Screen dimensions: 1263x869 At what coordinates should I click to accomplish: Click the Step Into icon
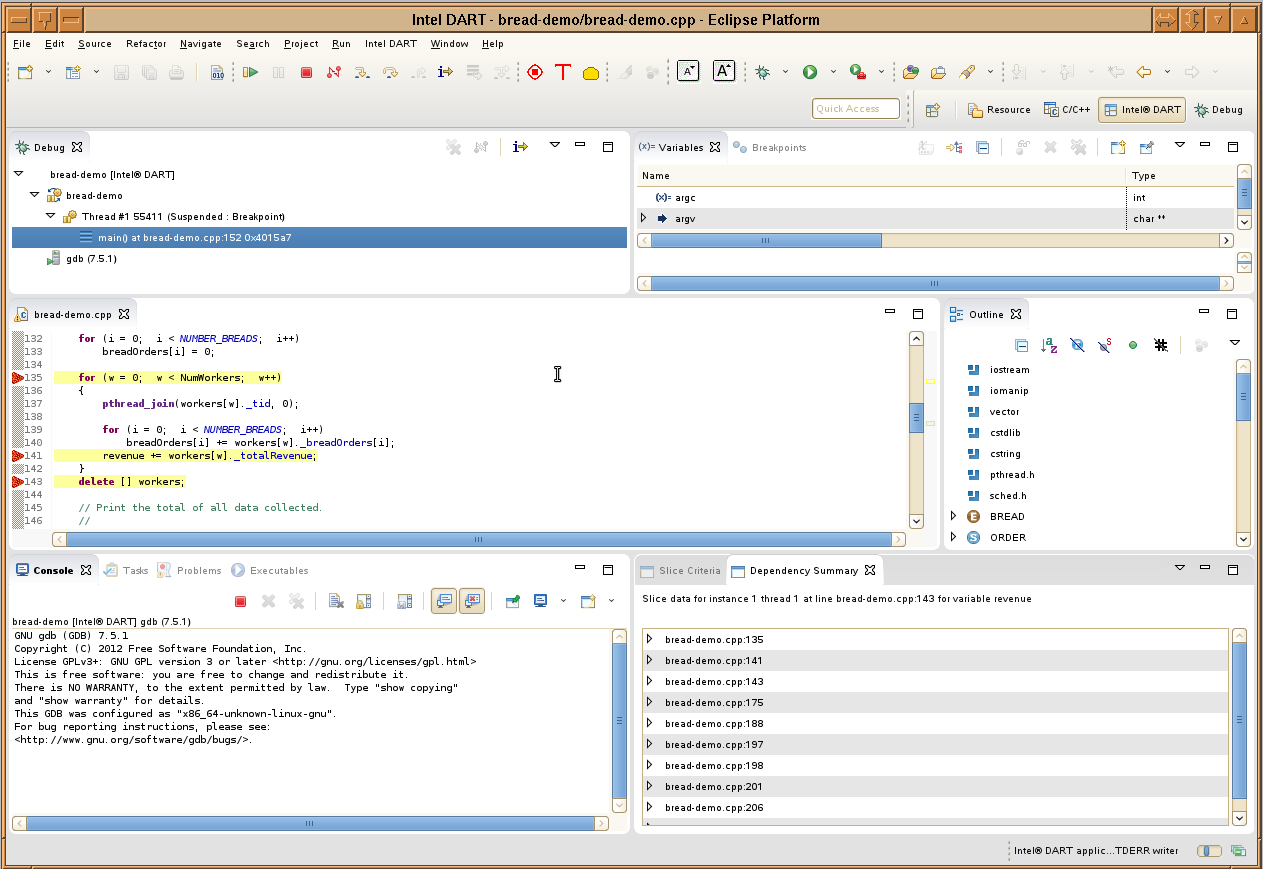point(362,72)
